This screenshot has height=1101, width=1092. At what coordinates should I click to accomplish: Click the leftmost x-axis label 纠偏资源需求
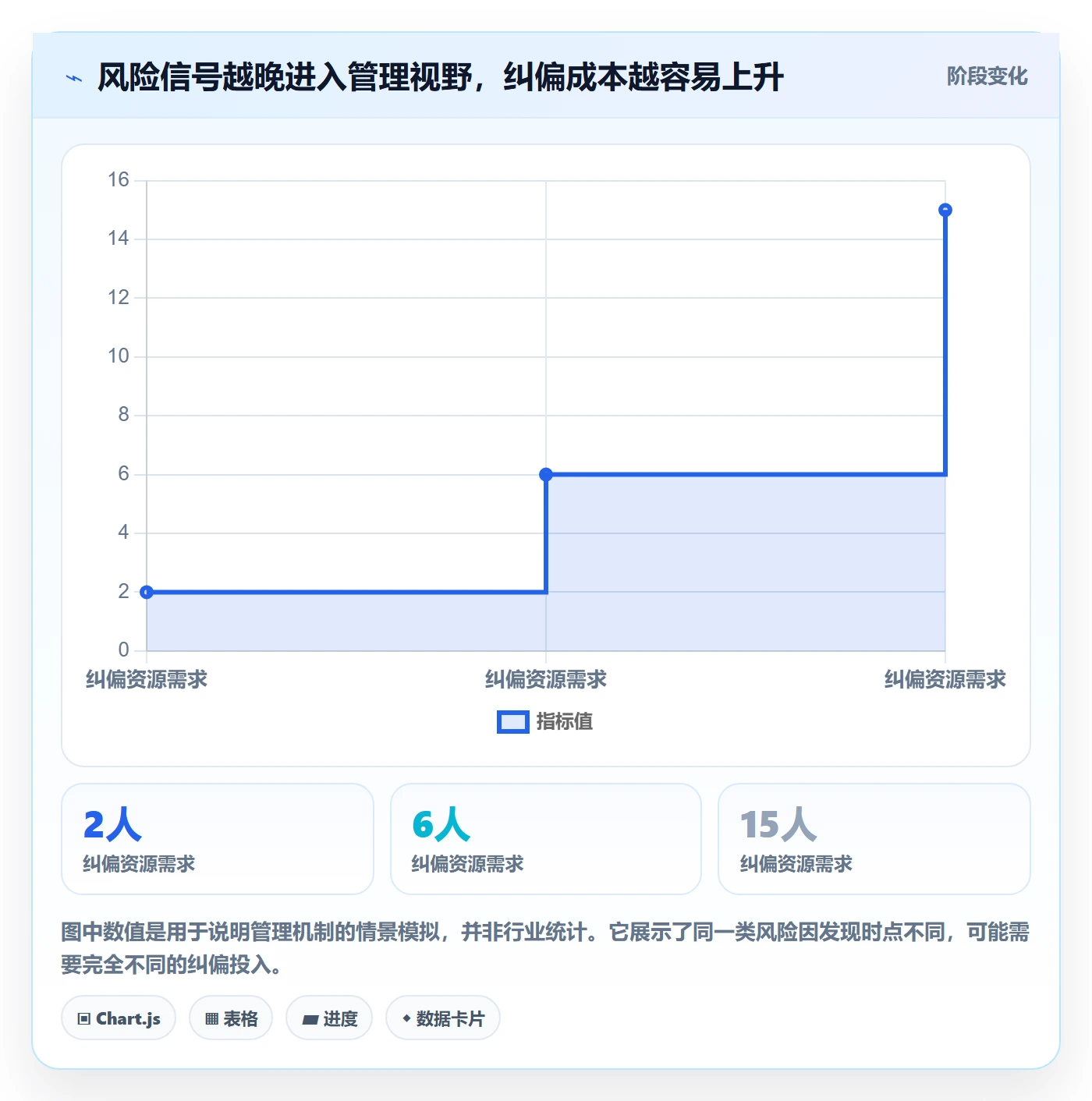pos(147,679)
